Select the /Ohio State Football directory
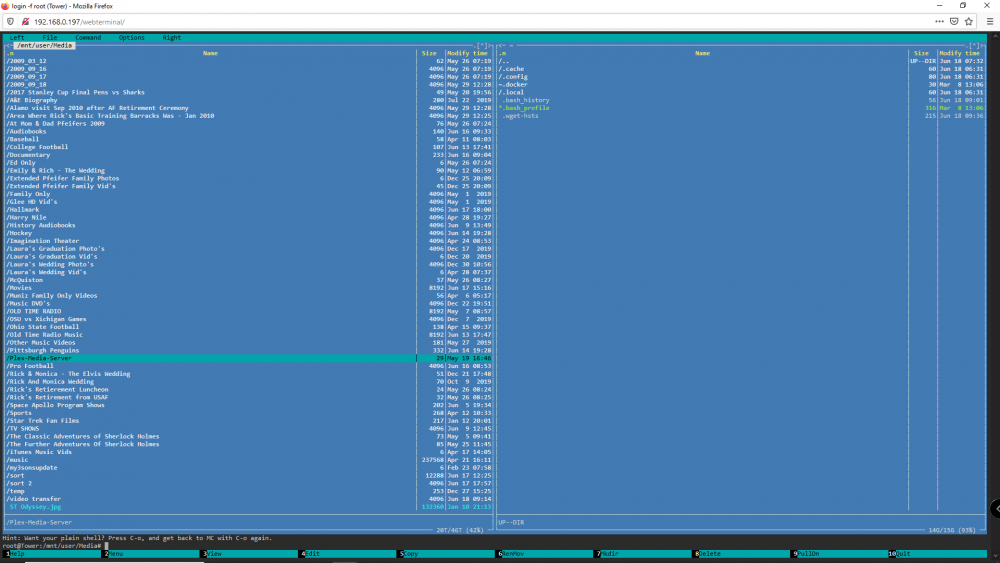This screenshot has height=563, width=1000. pos(43,326)
